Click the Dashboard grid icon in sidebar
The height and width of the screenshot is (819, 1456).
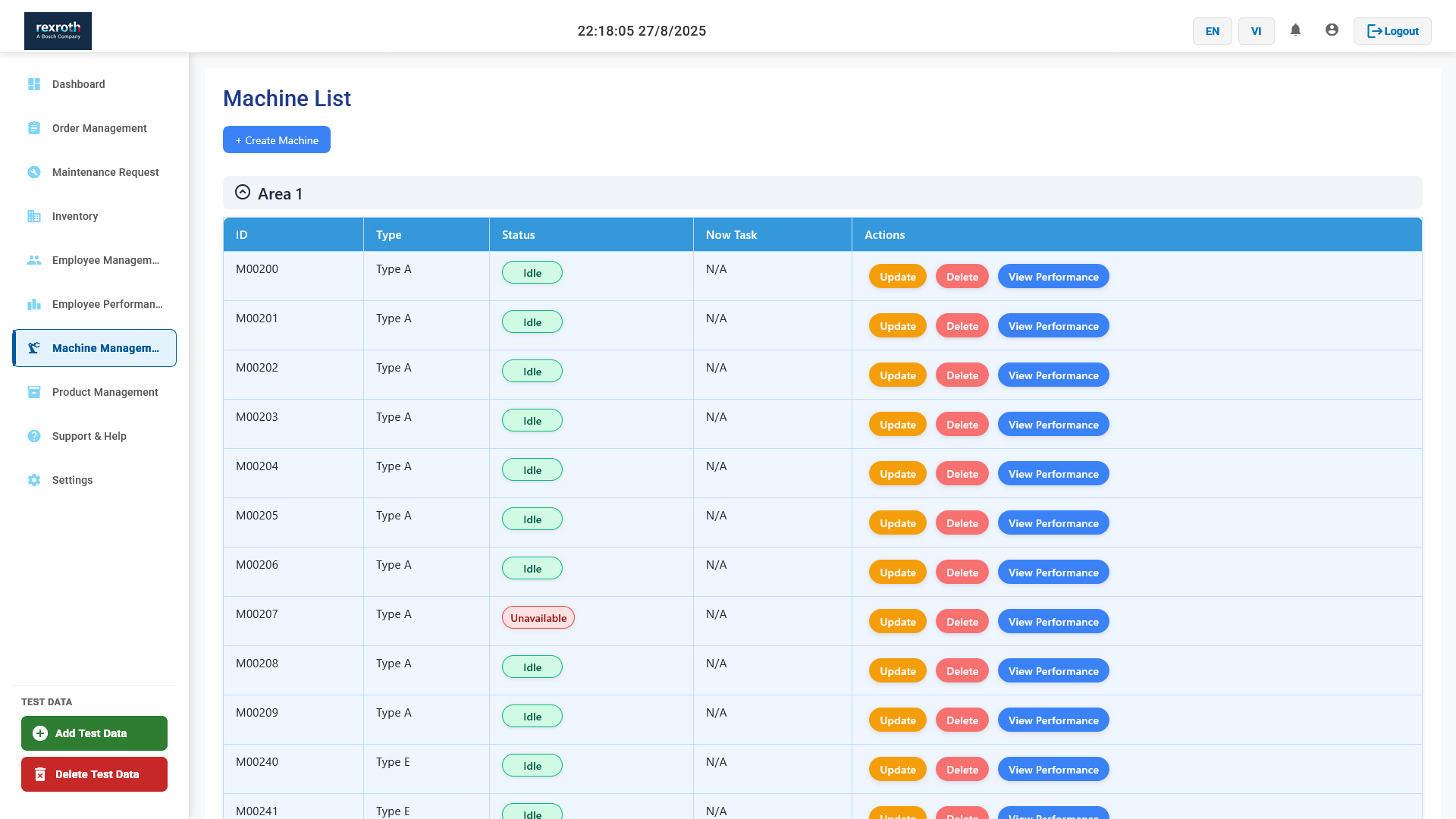tap(34, 84)
